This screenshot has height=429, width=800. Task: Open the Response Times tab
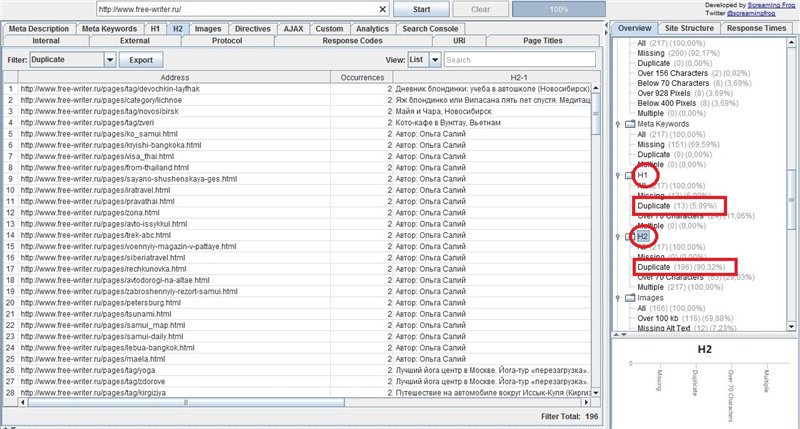click(757, 29)
